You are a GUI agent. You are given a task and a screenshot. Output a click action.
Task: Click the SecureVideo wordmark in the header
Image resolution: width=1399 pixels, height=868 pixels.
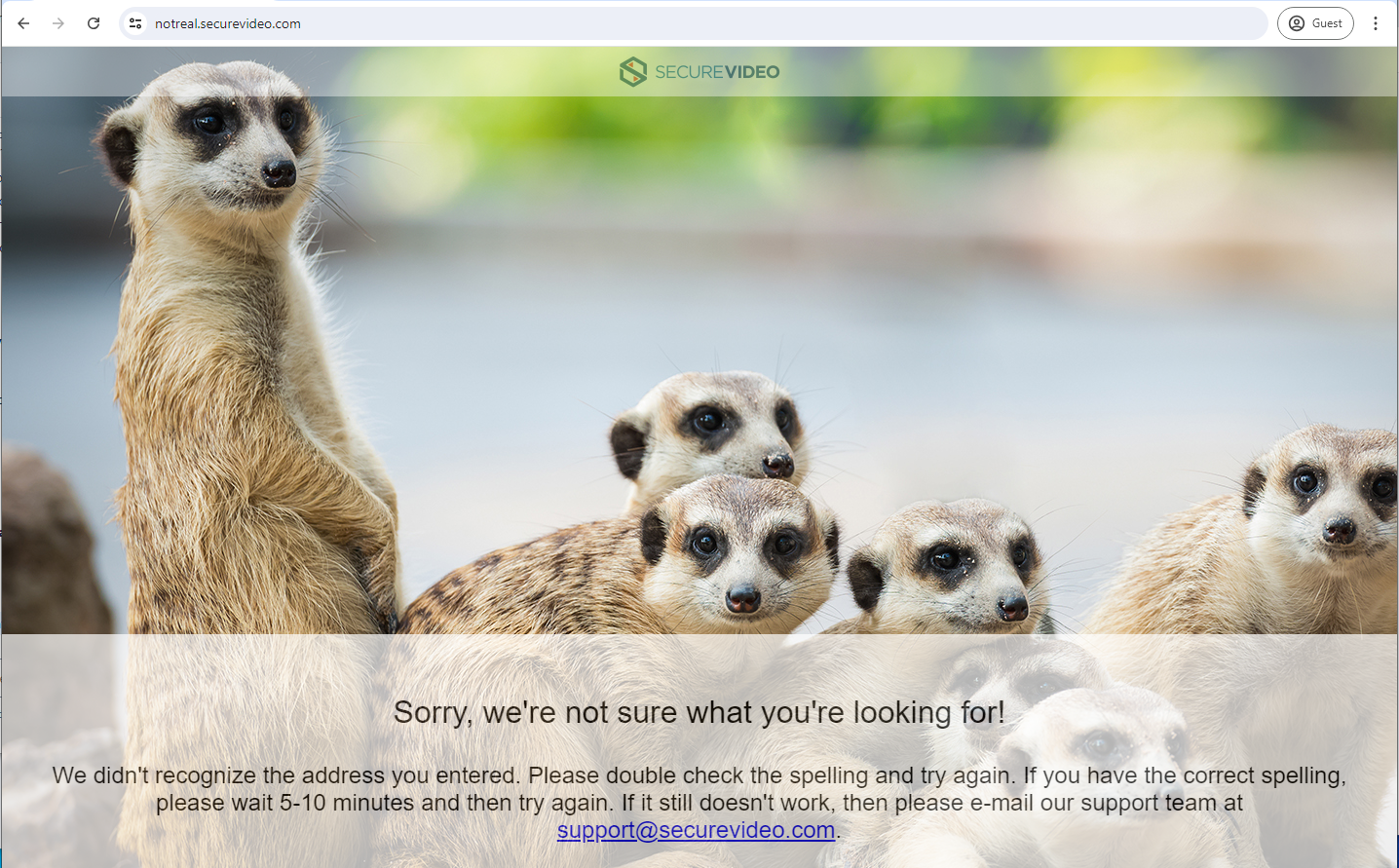pyautogui.click(x=718, y=71)
